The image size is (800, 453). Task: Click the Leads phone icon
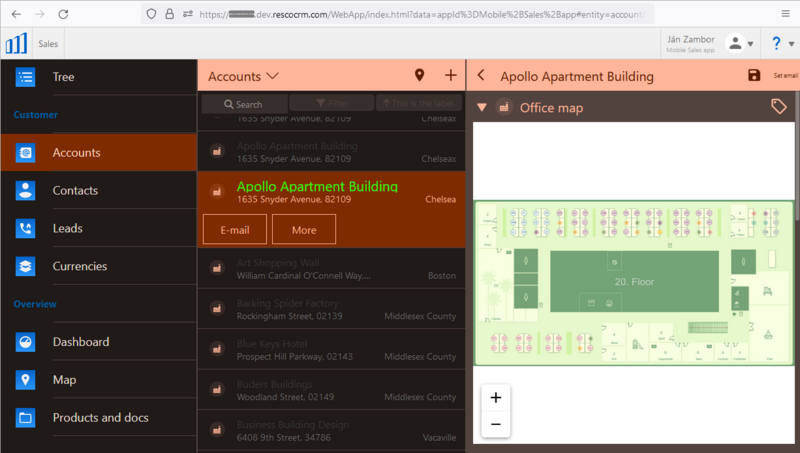[x=25, y=228]
